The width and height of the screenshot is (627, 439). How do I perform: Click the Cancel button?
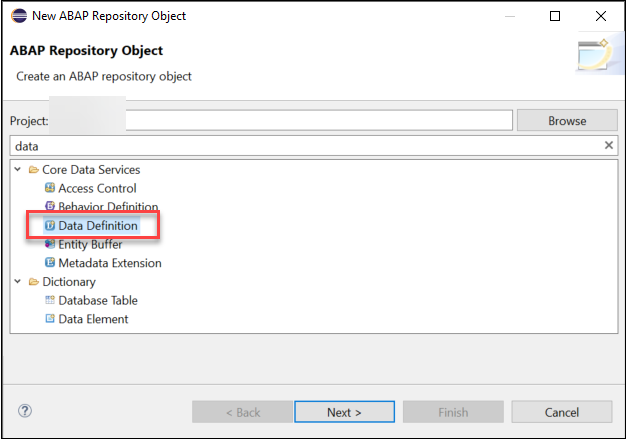(x=561, y=412)
